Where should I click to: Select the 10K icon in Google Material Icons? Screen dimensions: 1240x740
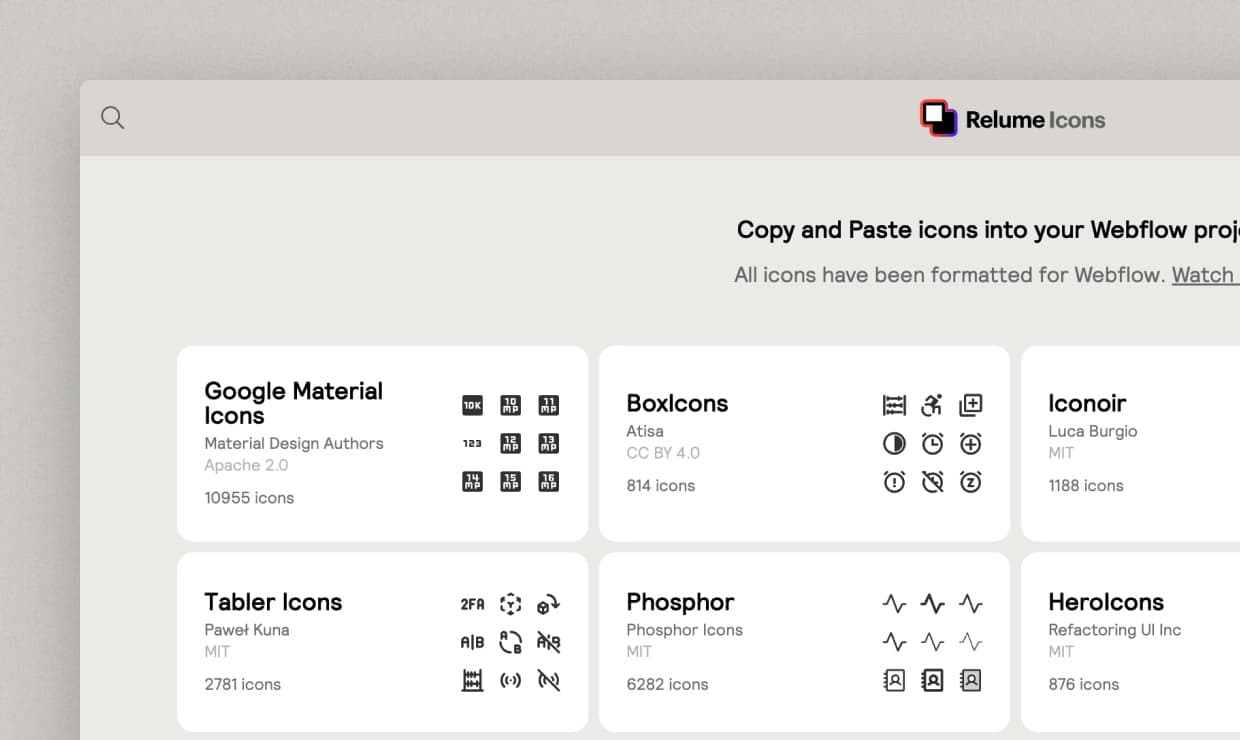pos(471,405)
